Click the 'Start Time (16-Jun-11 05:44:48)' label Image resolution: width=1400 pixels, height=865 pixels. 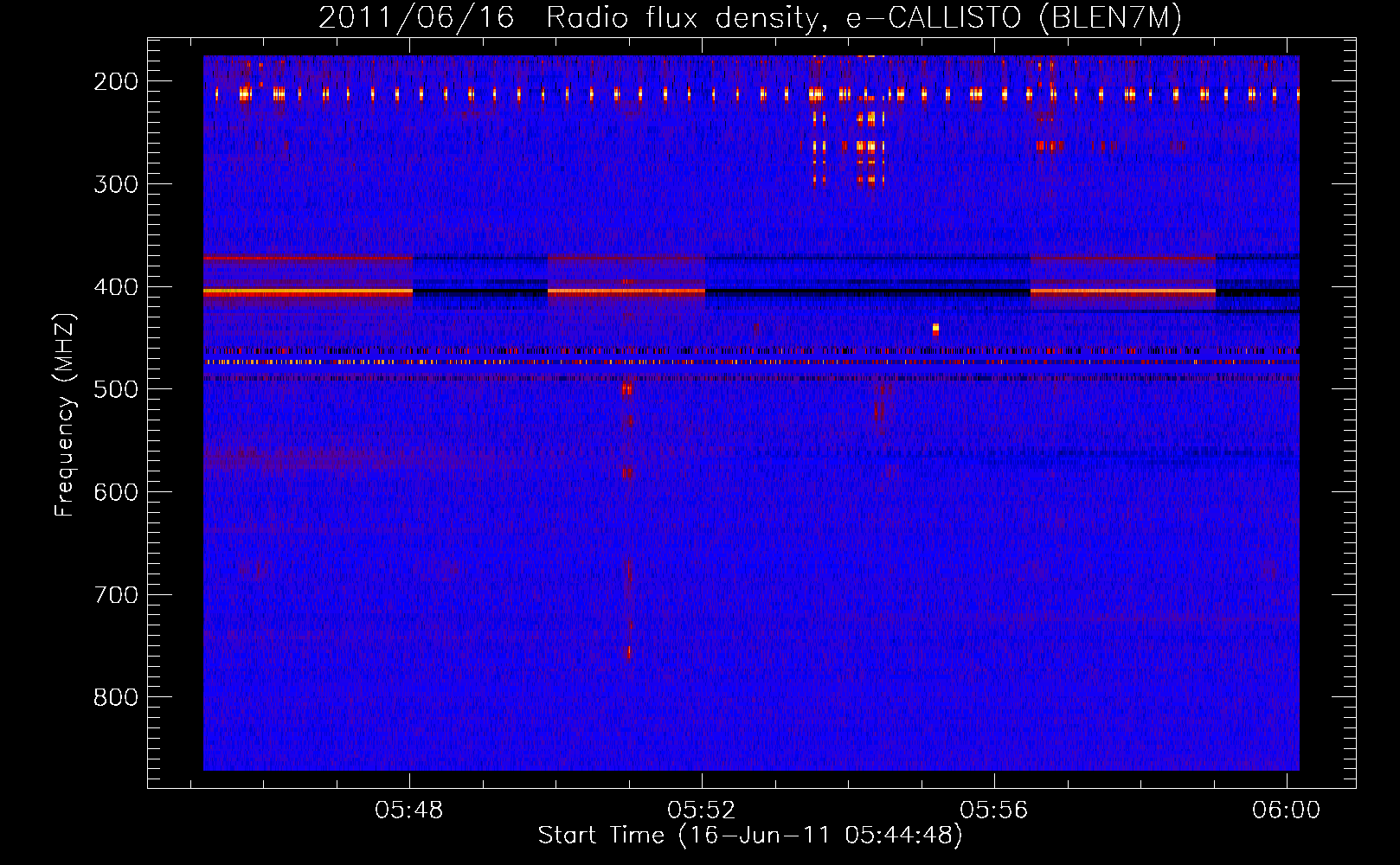click(x=750, y=836)
